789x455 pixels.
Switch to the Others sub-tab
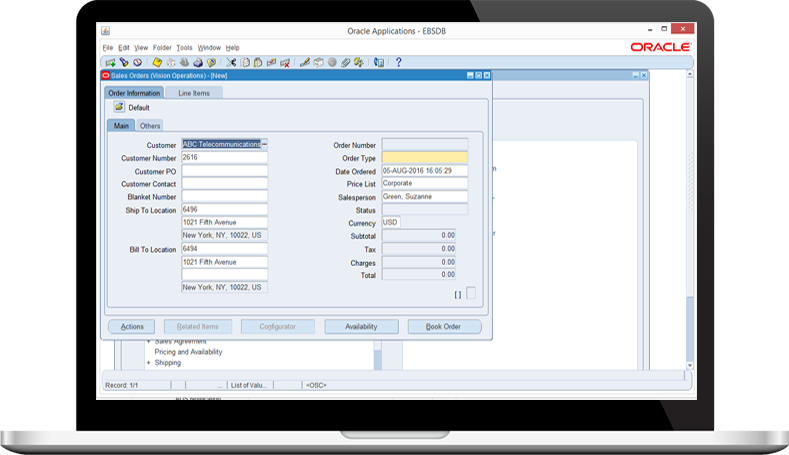pos(150,126)
